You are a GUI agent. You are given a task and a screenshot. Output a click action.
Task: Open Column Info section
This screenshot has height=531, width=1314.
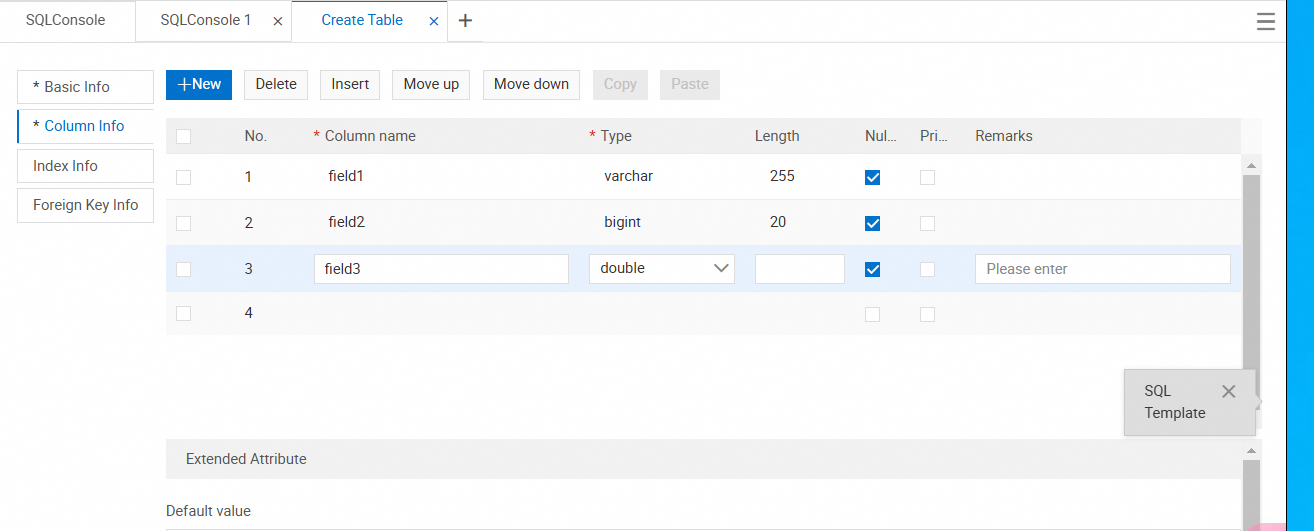[85, 126]
